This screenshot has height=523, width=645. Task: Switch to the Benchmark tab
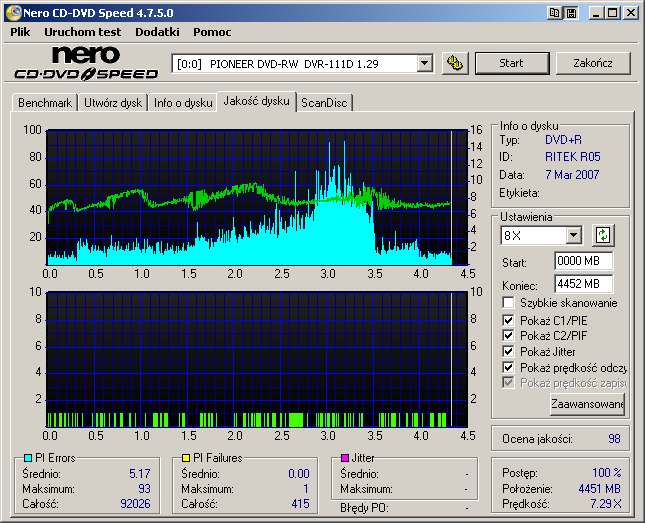coord(45,102)
